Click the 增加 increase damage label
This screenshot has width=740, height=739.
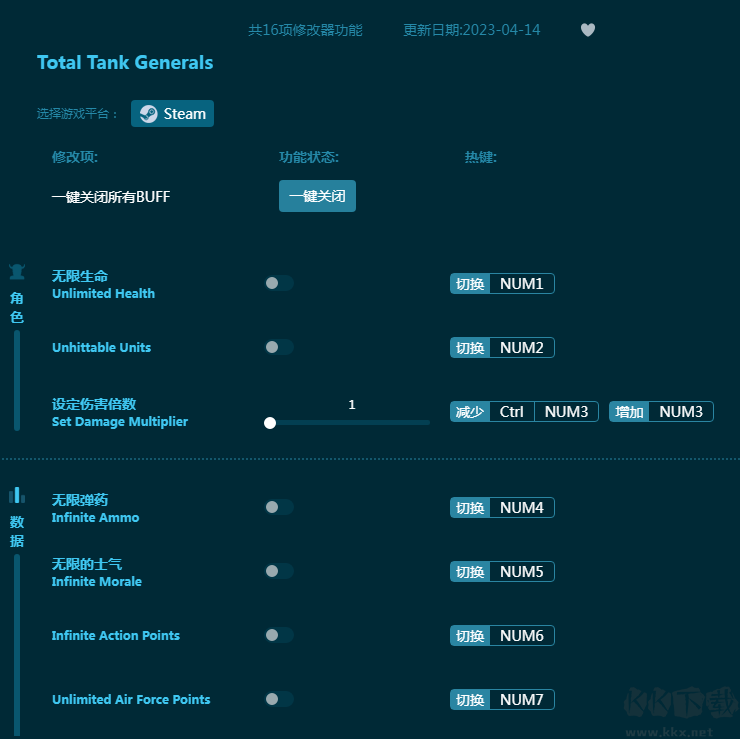click(x=629, y=412)
